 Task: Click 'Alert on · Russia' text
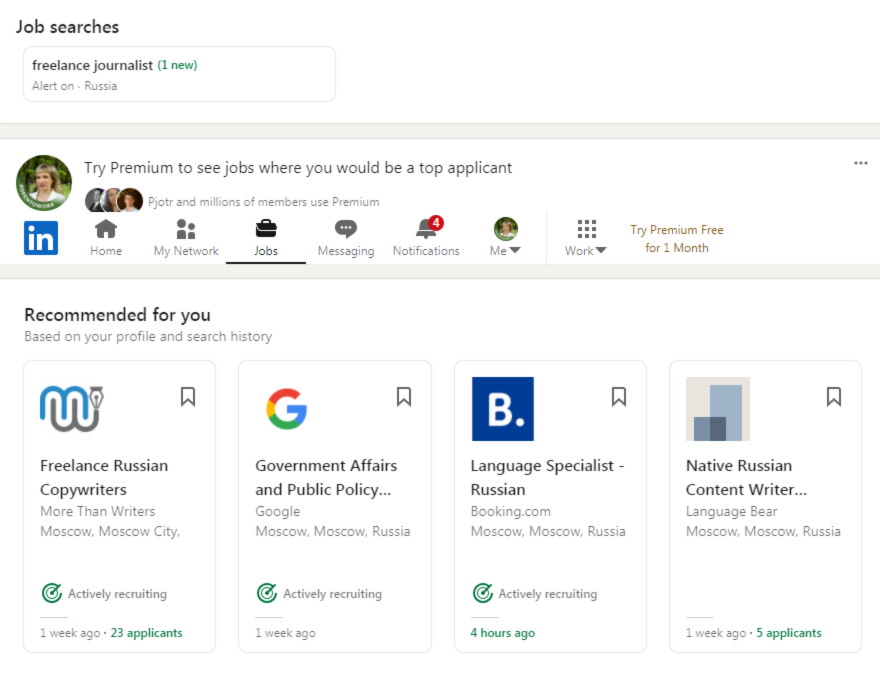tap(75, 86)
